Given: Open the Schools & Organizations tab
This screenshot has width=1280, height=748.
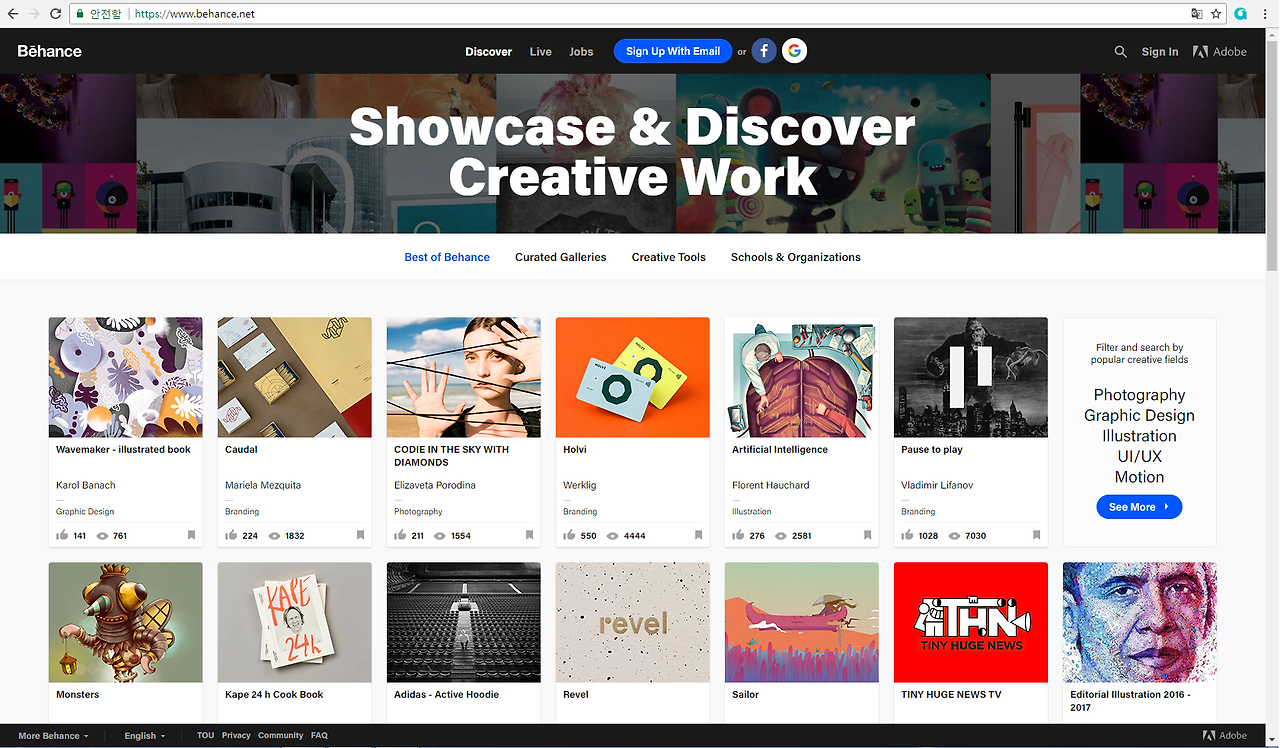Looking at the screenshot, I should [796, 257].
